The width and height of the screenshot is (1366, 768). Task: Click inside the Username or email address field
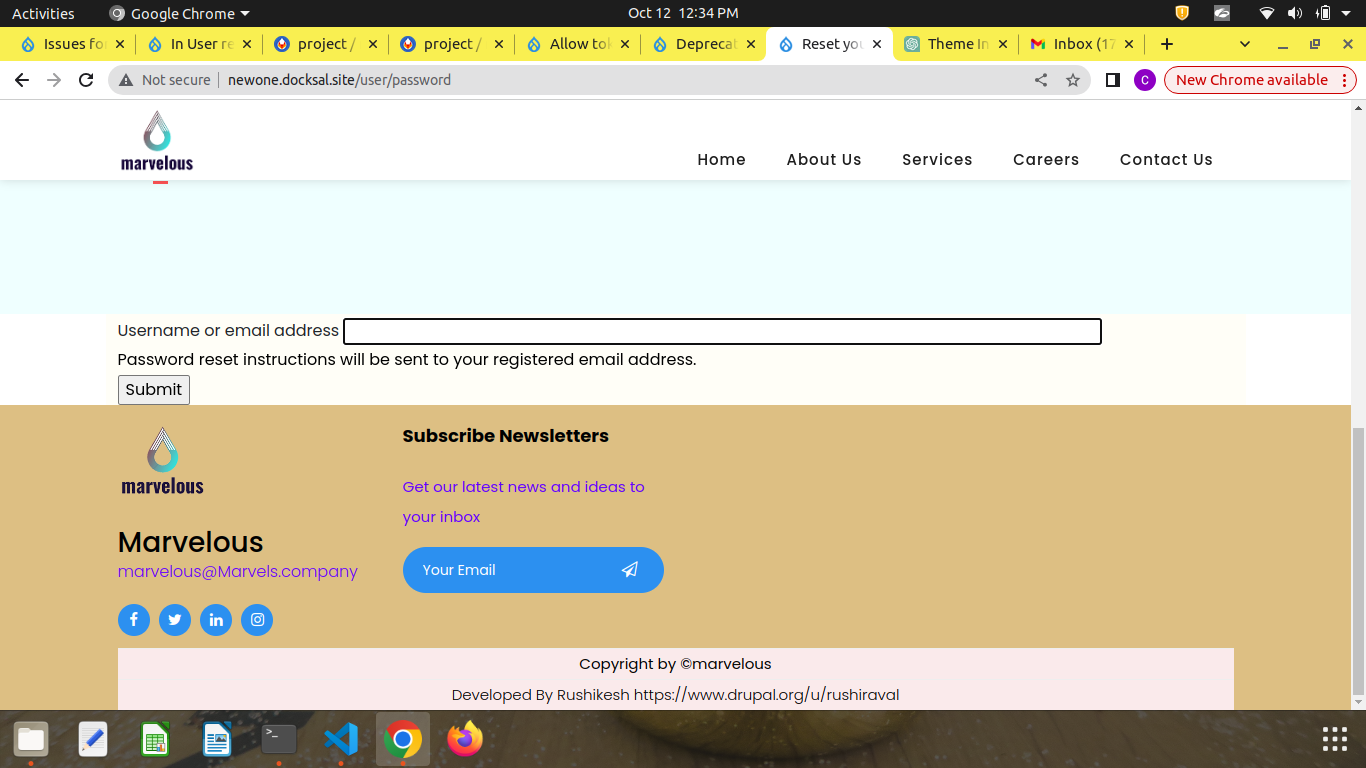coord(722,331)
